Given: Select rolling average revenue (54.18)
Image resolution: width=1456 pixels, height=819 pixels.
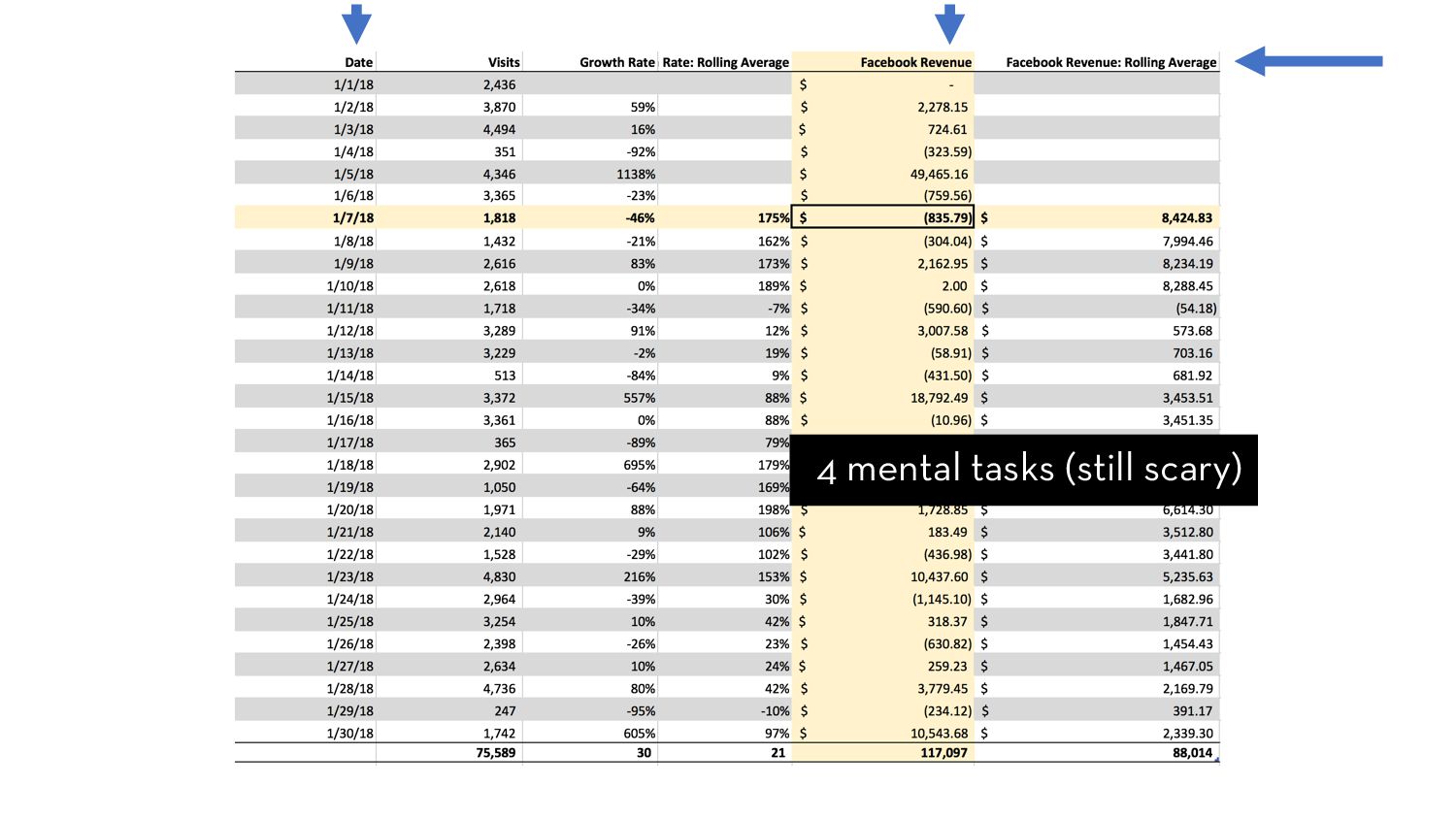Looking at the screenshot, I should point(1196,308).
